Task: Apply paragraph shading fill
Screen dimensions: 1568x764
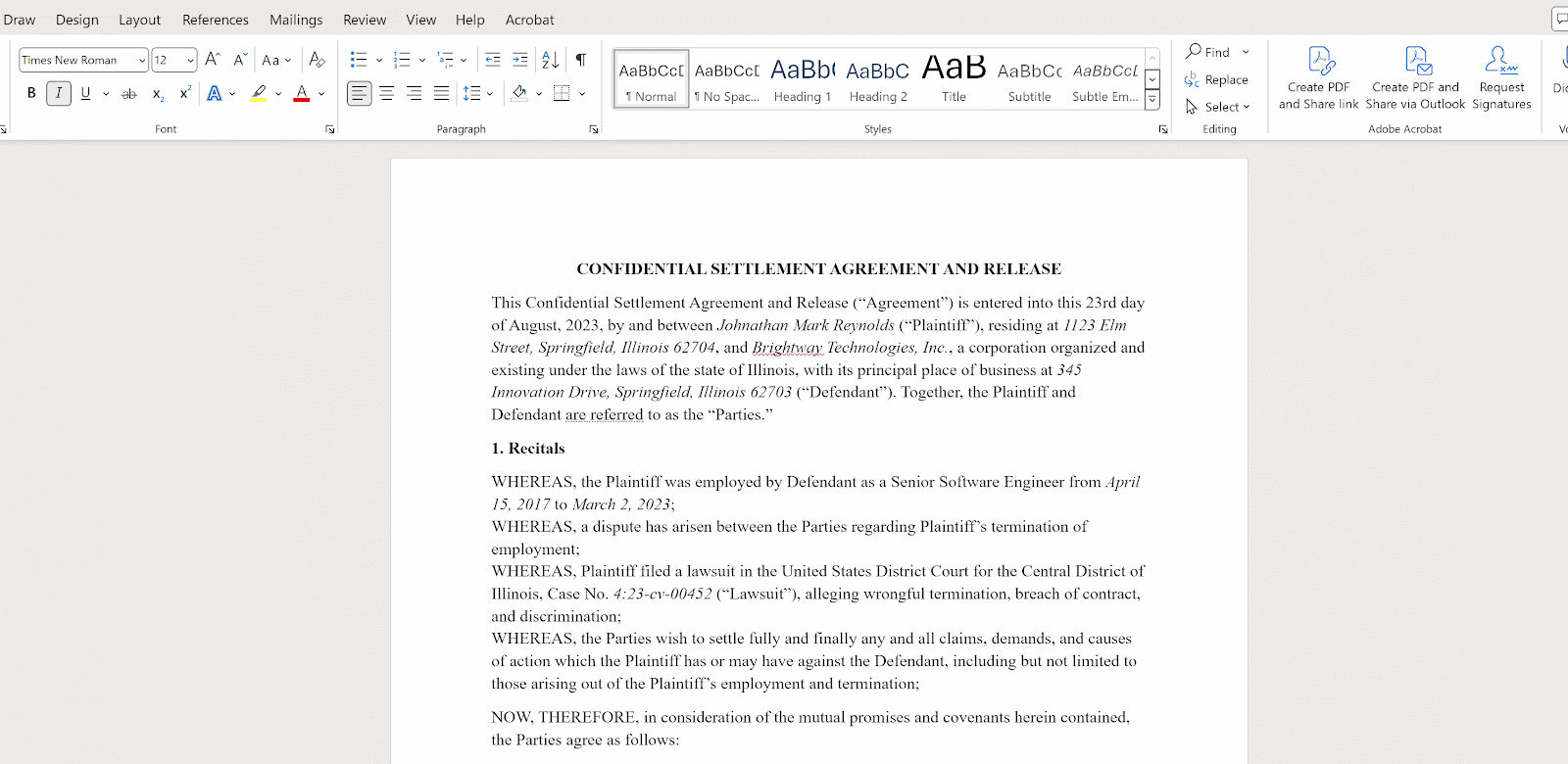Action: tap(519, 94)
